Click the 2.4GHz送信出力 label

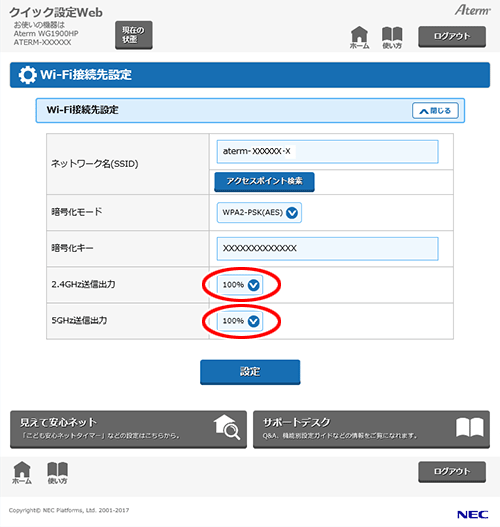pos(83,284)
